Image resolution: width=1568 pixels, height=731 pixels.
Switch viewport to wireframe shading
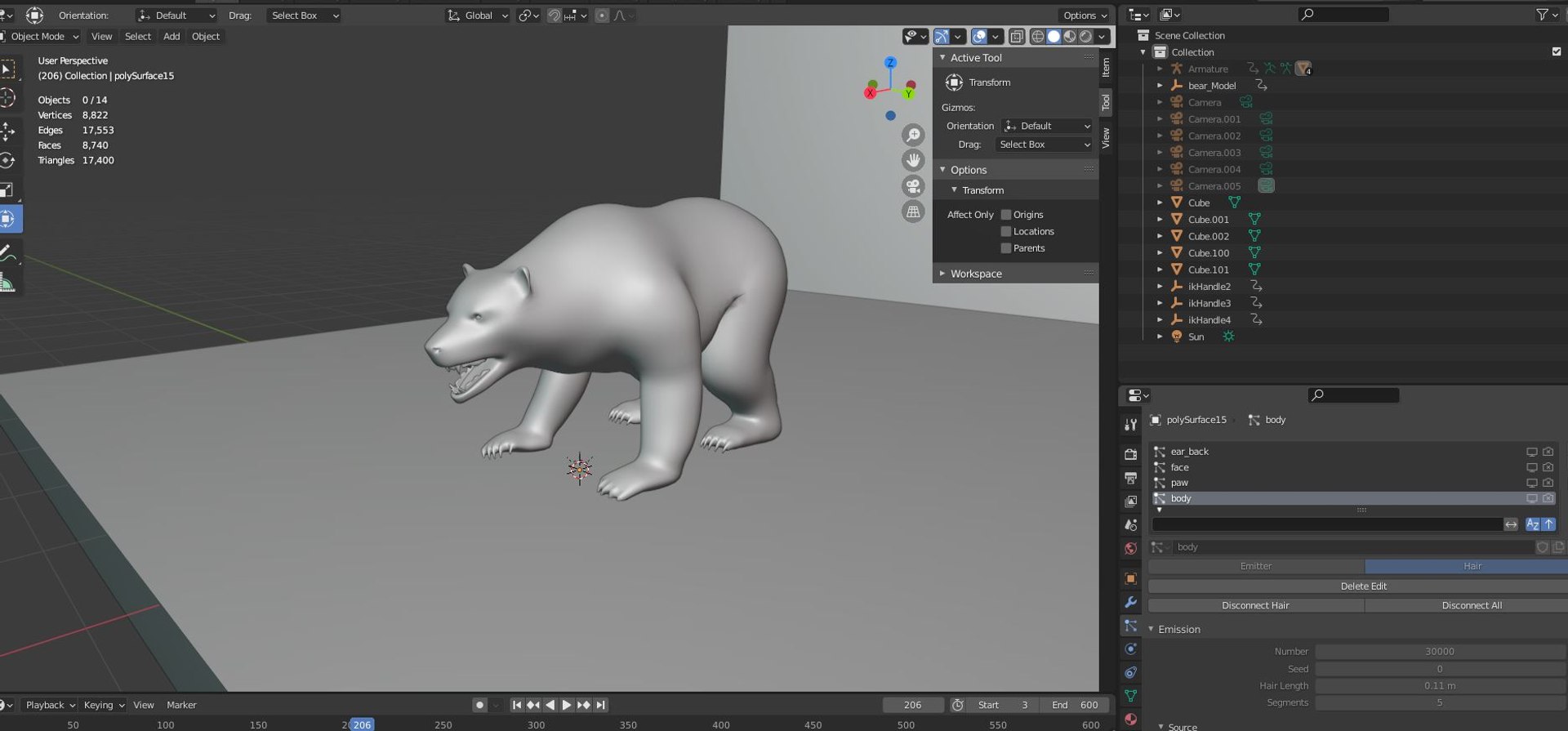tap(1038, 37)
